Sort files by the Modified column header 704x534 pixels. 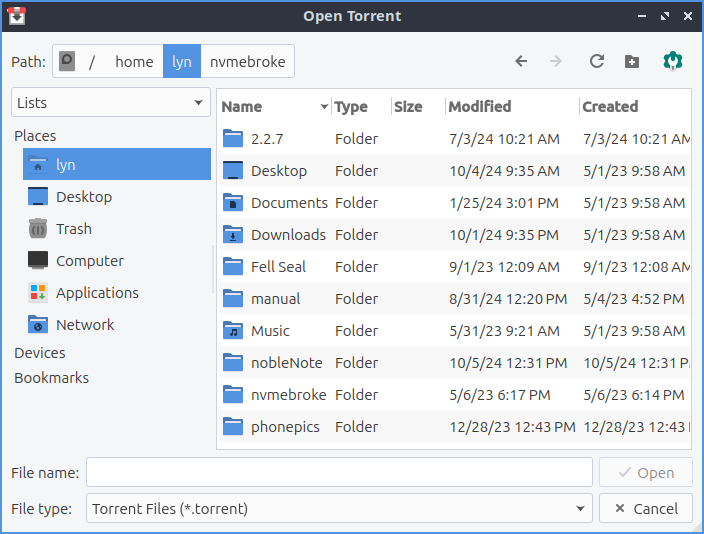pyautogui.click(x=480, y=107)
